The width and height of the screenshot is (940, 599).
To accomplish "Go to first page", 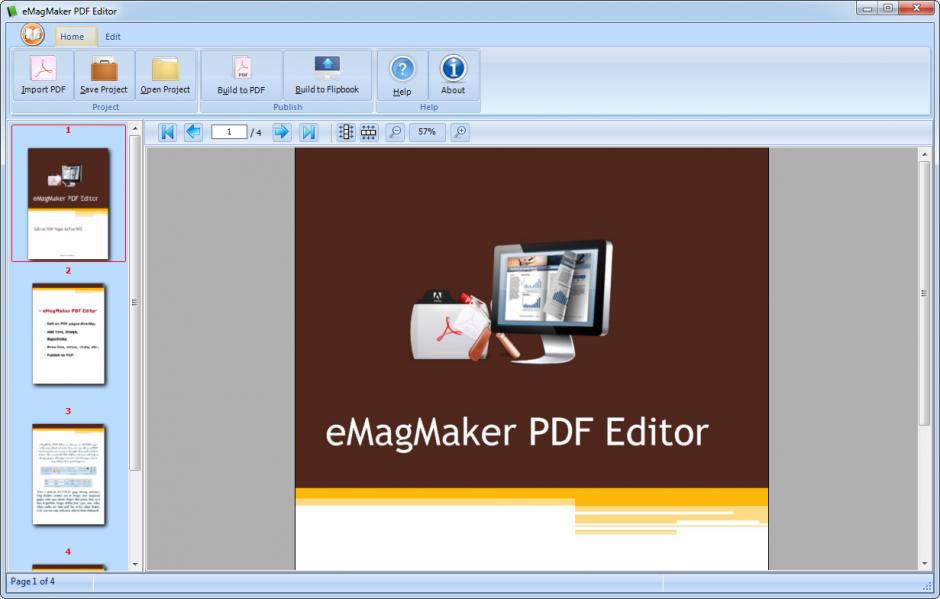I will point(168,132).
